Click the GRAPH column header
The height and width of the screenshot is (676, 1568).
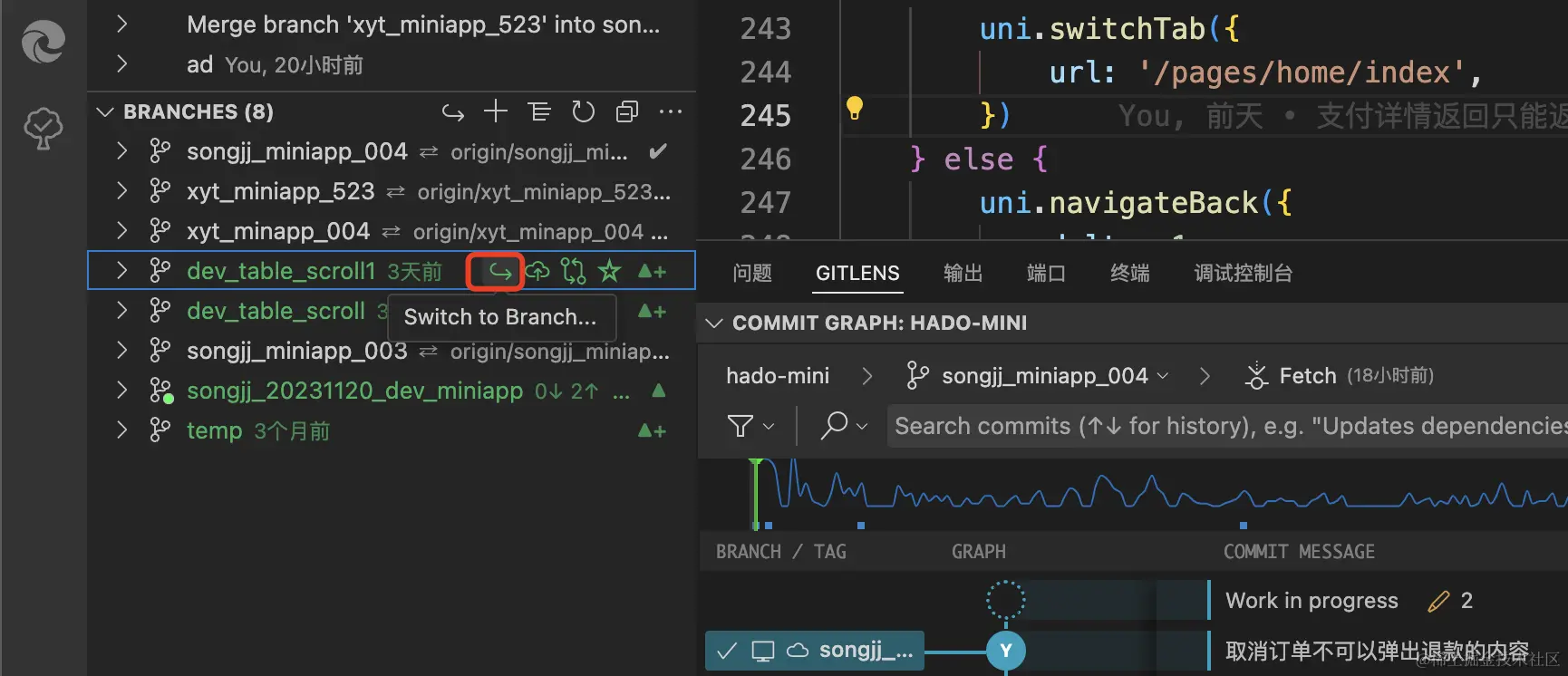click(978, 552)
